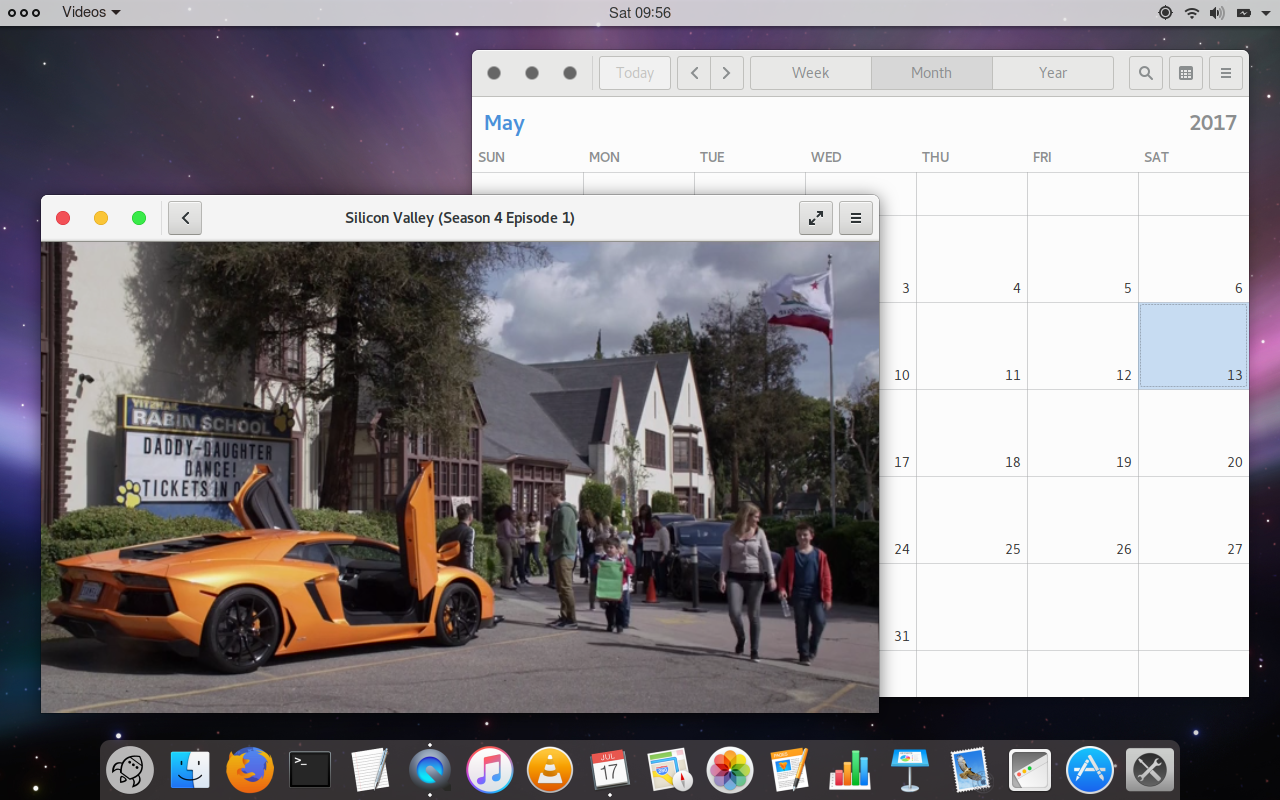Open the Calendar window hamburger menu
The height and width of the screenshot is (800, 1280).
coord(1226,73)
